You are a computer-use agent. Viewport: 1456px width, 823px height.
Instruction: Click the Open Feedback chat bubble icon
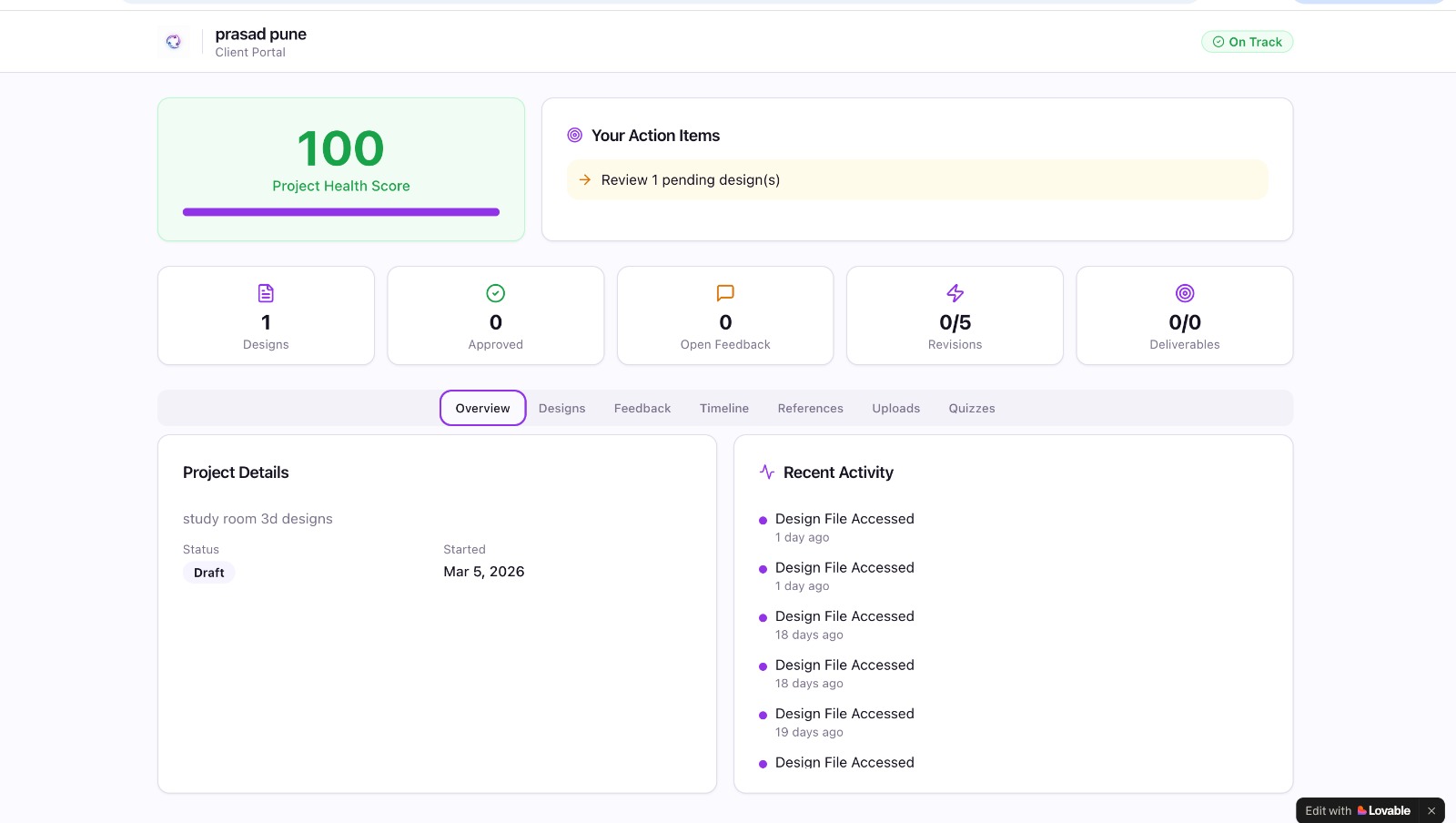coord(725,293)
